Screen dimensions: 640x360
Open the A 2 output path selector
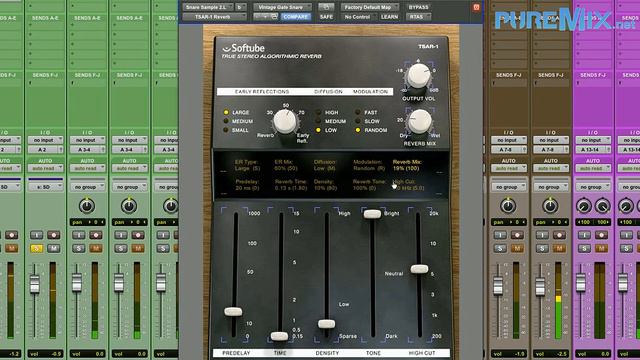point(45,150)
